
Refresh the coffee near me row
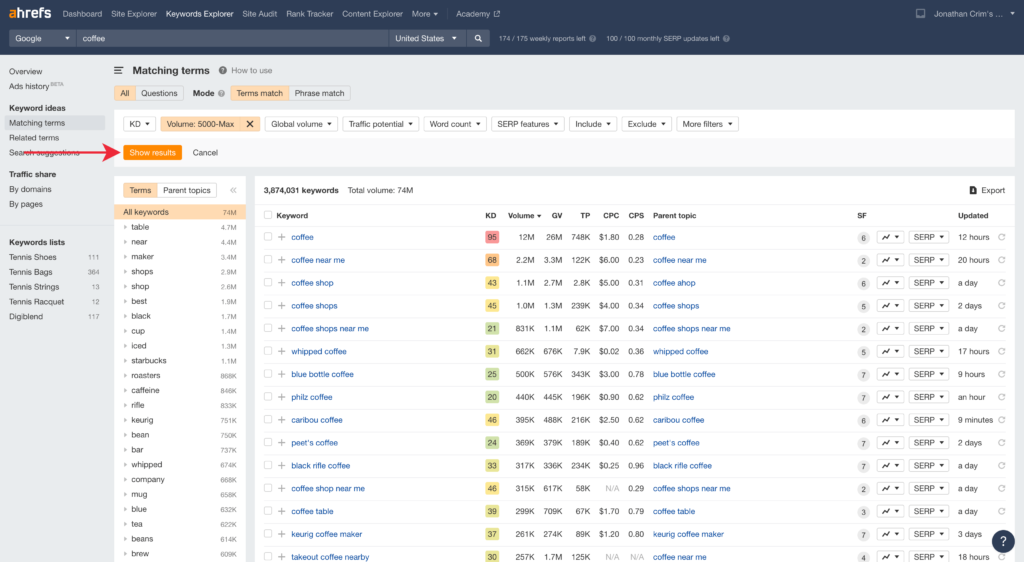click(x=1002, y=260)
